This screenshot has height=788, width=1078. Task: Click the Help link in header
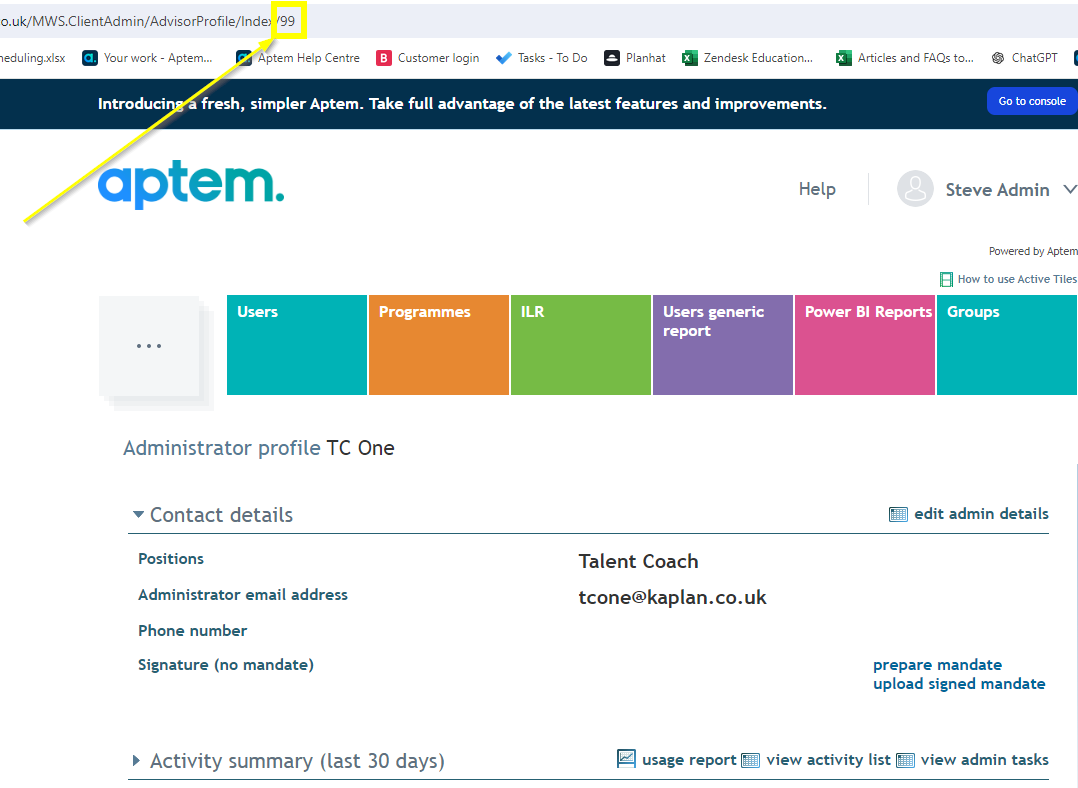817,189
